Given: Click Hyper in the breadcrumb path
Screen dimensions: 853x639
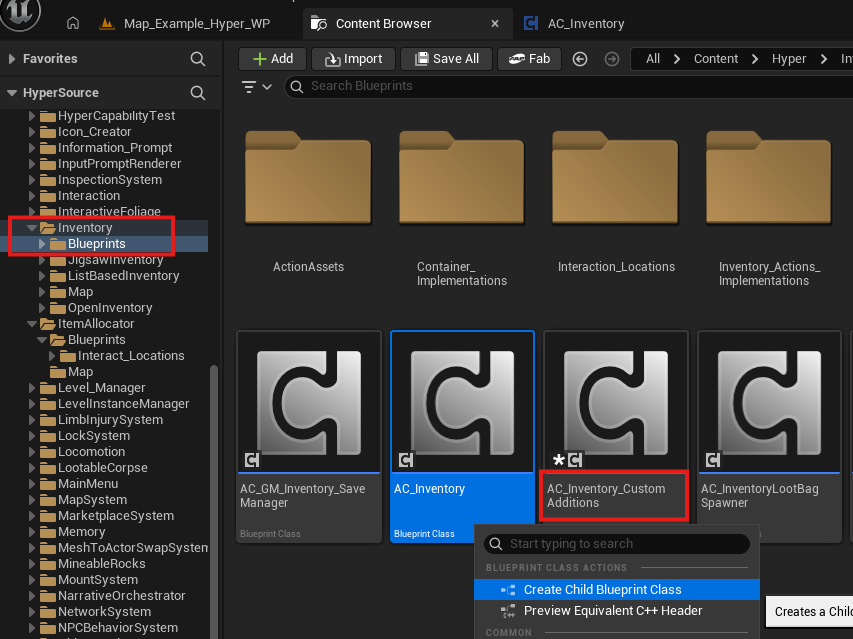Looking at the screenshot, I should [x=789, y=59].
